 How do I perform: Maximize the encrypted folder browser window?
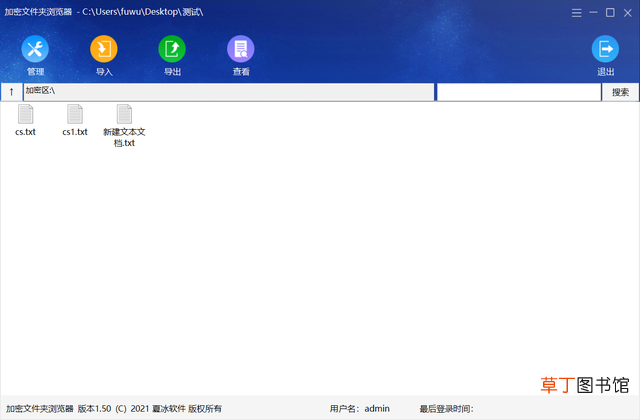pyautogui.click(x=610, y=13)
